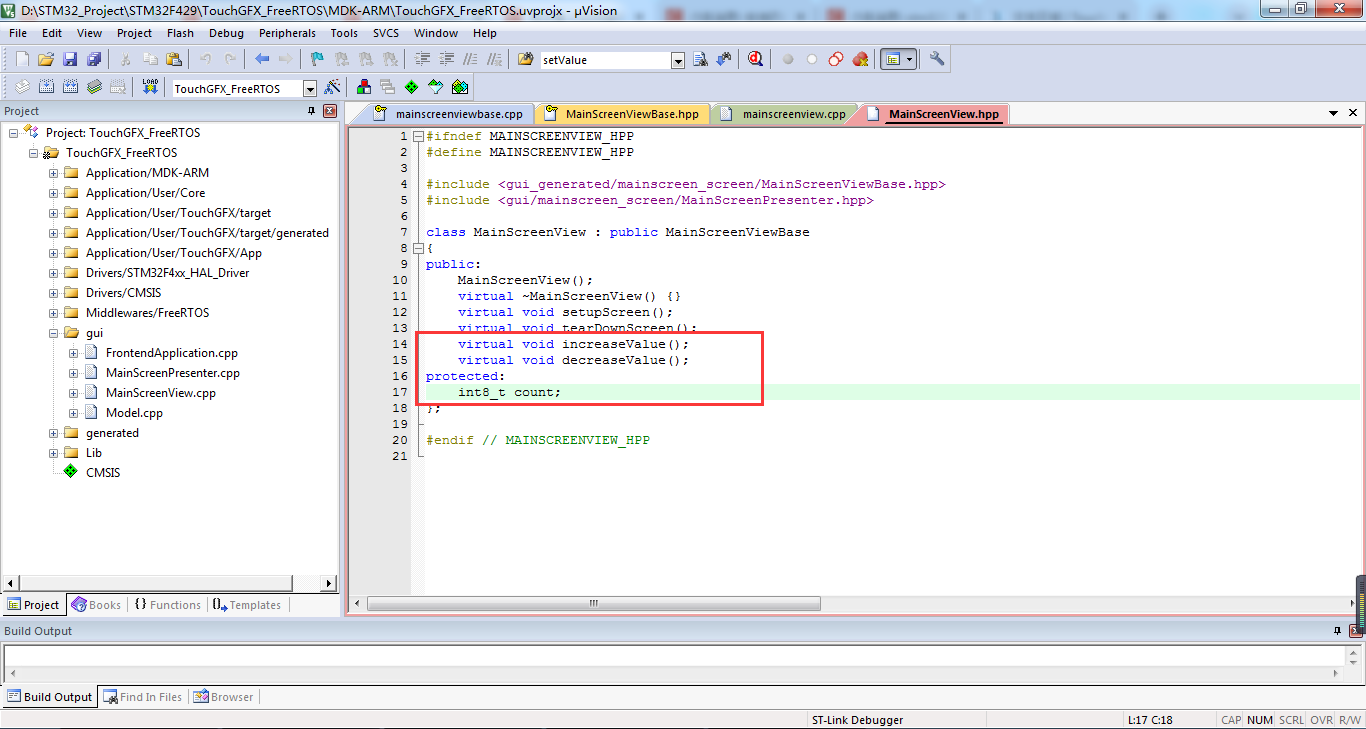
Task: Switch to the Books panel tab
Action: 97,605
